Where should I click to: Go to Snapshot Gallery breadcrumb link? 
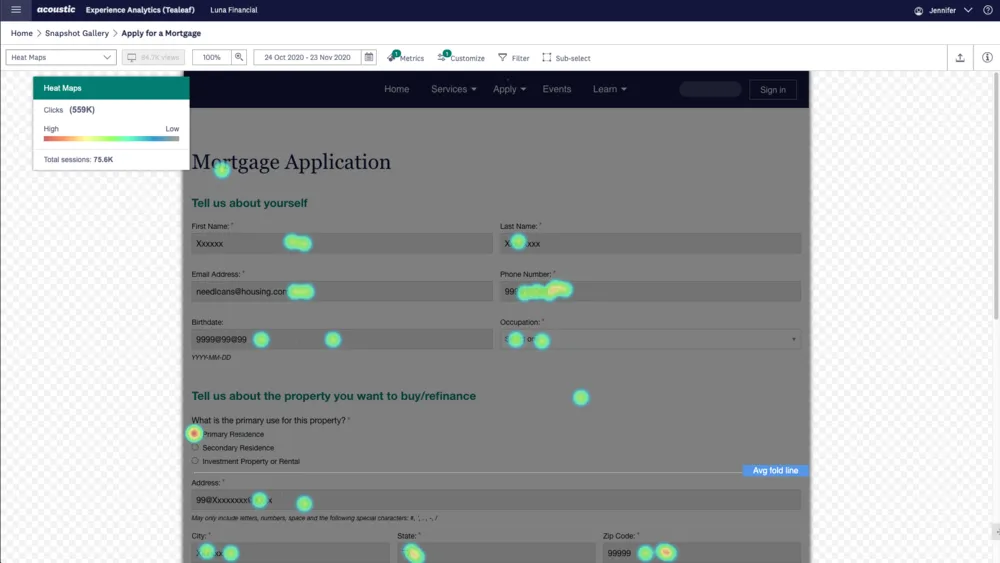77,34
